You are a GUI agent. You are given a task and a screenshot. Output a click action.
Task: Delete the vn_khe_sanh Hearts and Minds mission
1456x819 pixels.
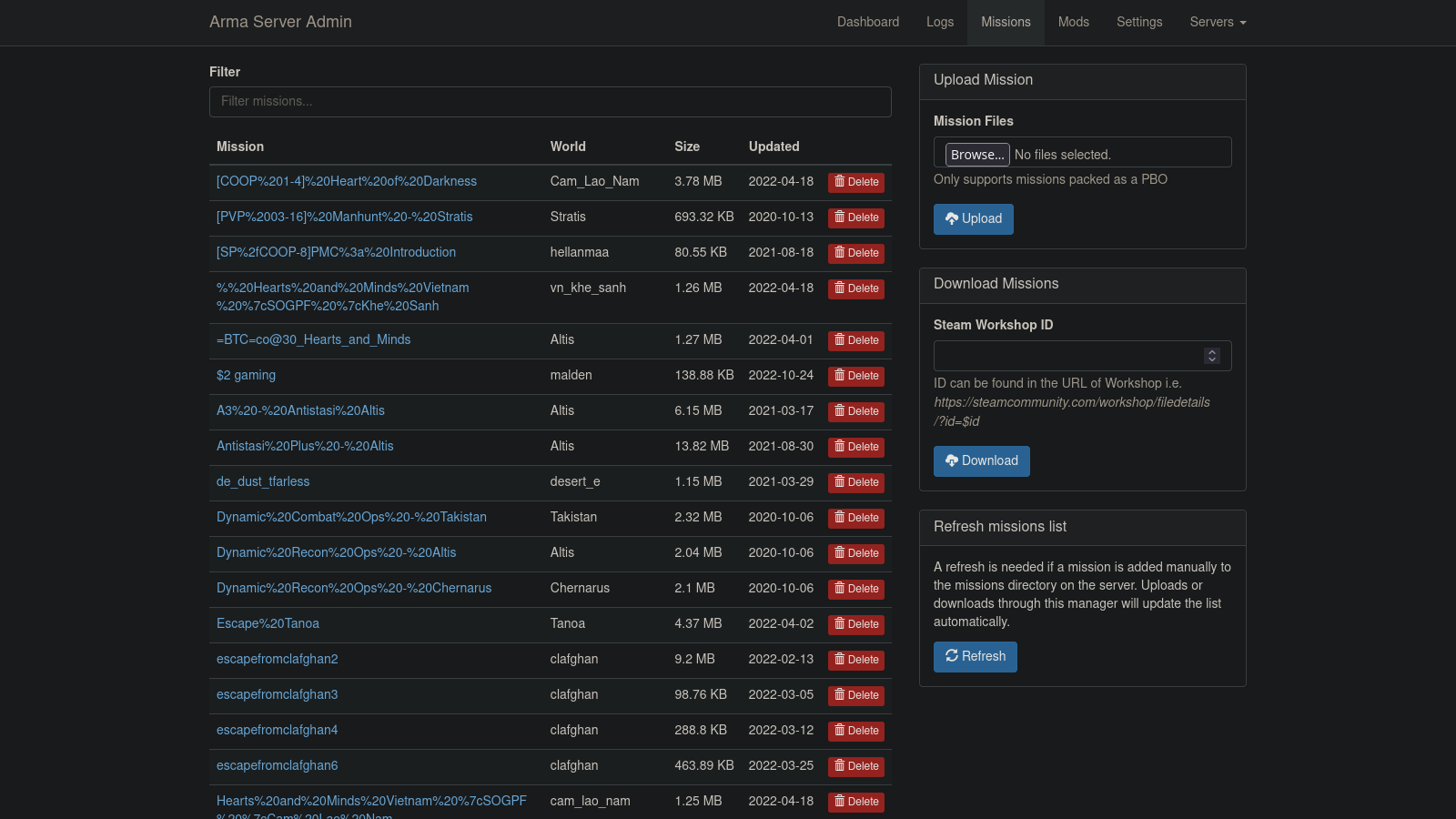tap(855, 288)
